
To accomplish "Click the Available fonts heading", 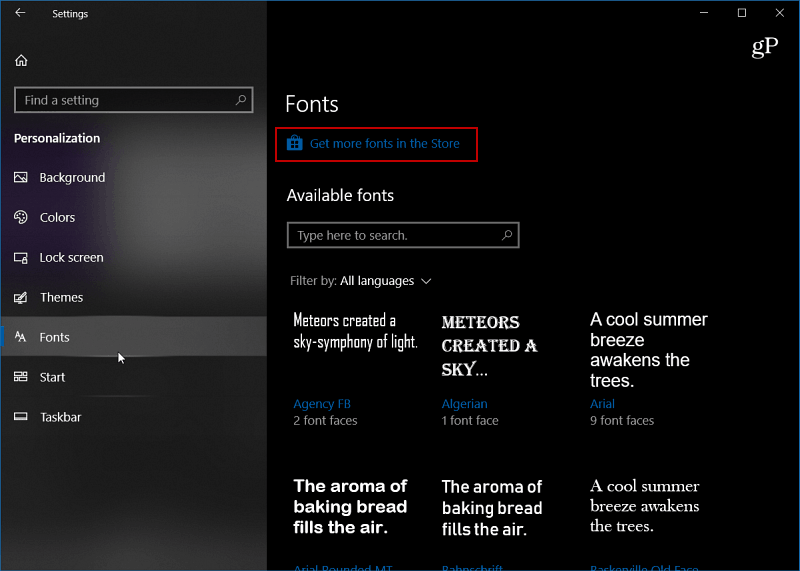I will coord(340,195).
